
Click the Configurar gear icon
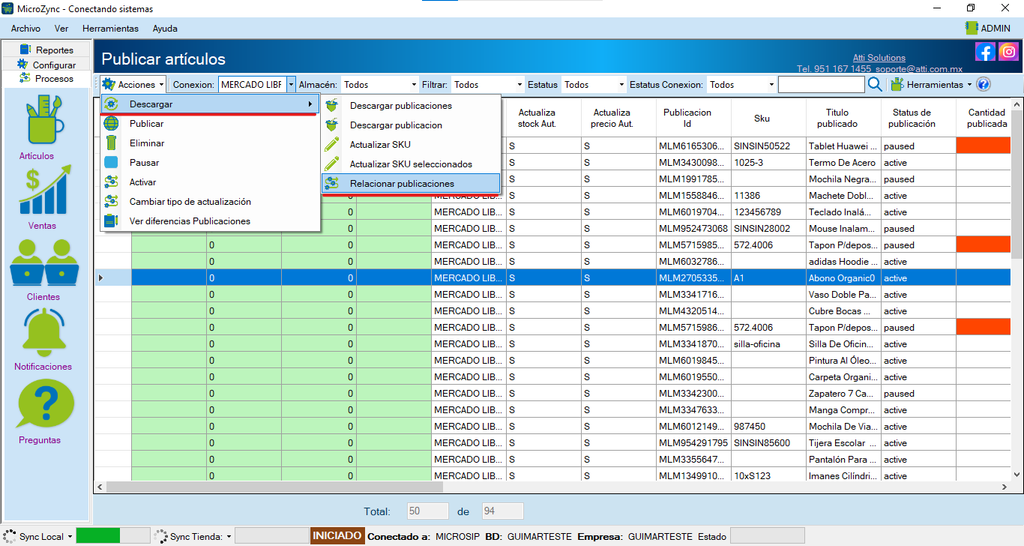(23, 64)
